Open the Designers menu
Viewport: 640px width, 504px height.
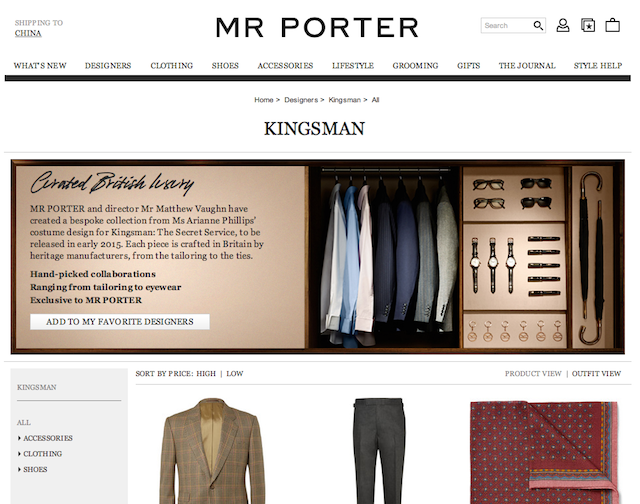[x=108, y=66]
